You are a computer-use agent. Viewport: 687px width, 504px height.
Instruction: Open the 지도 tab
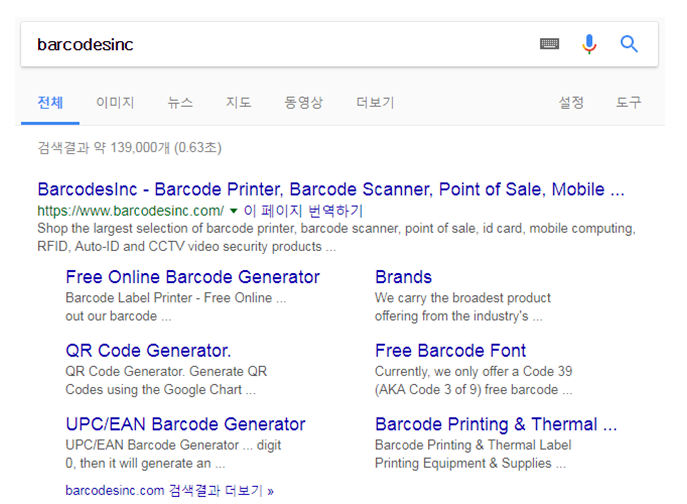pos(238,103)
